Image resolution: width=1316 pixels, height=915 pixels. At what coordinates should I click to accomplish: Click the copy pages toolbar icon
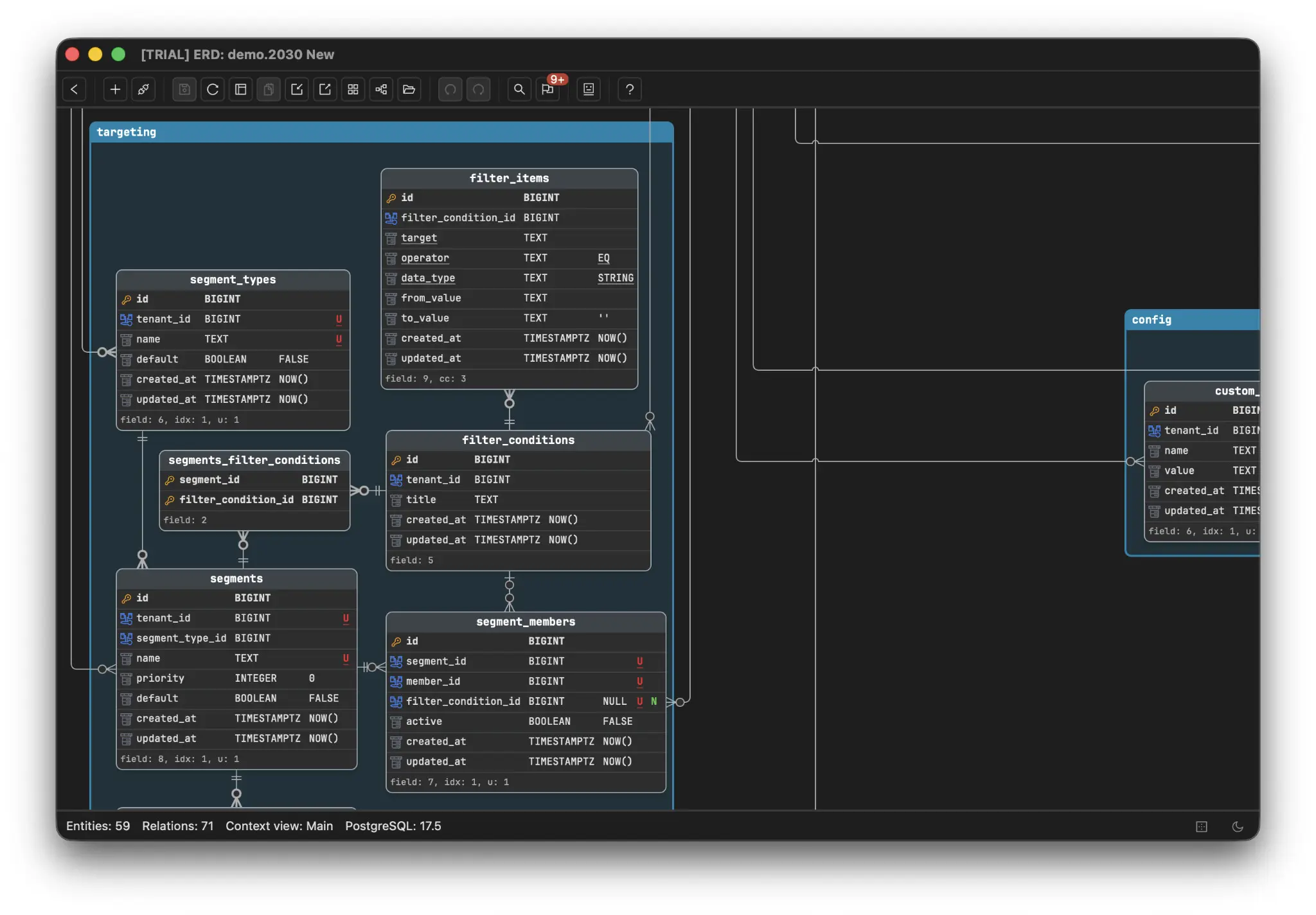click(x=269, y=89)
